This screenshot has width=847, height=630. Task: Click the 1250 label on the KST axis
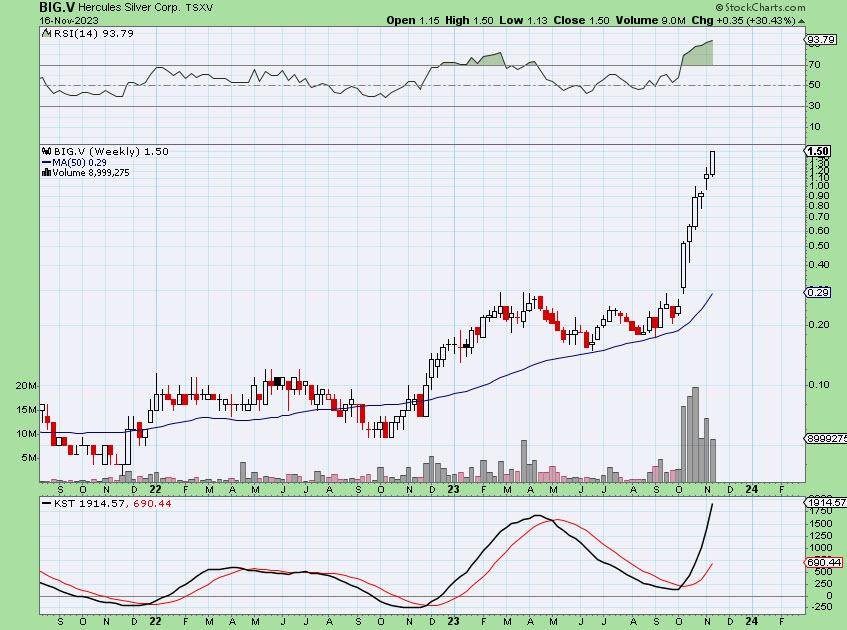pos(821,536)
